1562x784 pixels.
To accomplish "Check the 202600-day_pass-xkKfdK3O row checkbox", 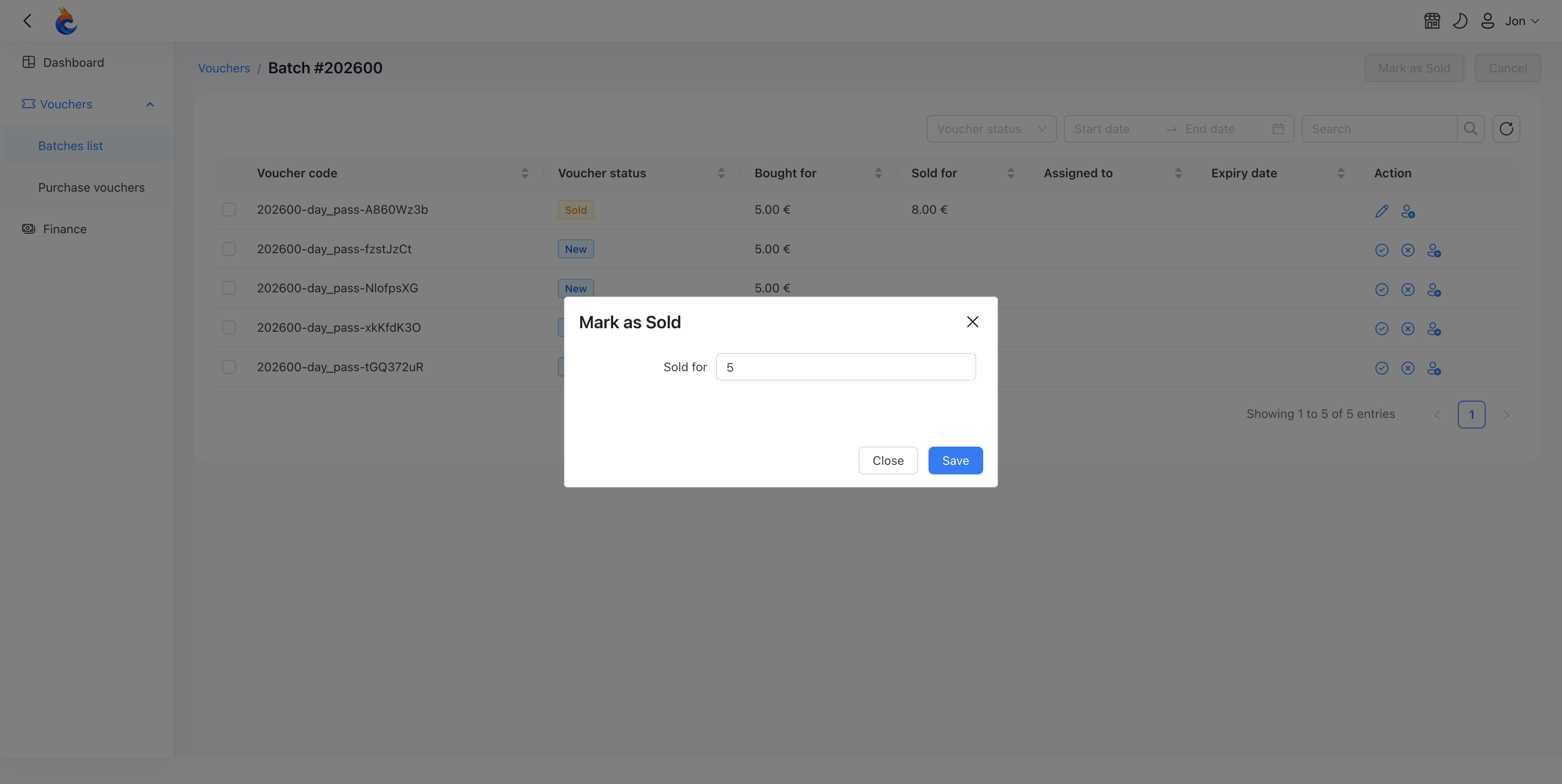I will click(229, 328).
